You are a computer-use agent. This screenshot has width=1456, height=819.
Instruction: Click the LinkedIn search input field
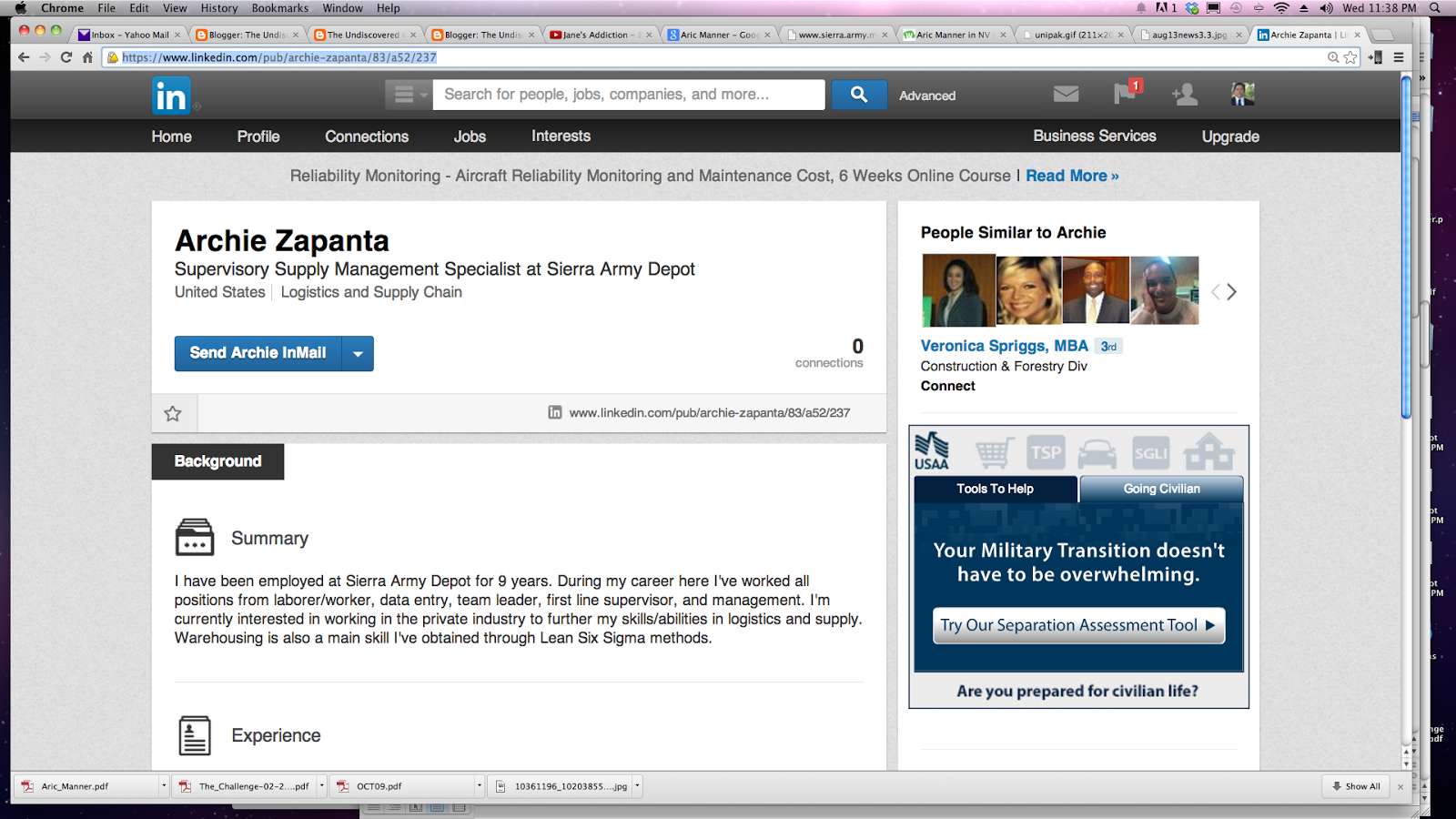coord(629,95)
